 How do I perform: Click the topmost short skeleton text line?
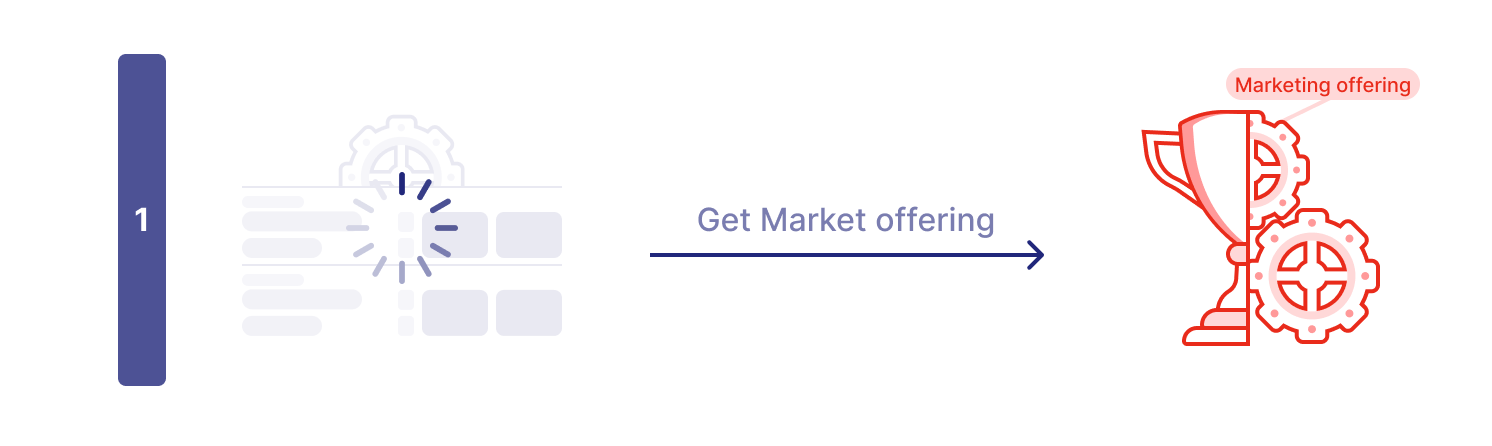click(x=273, y=202)
